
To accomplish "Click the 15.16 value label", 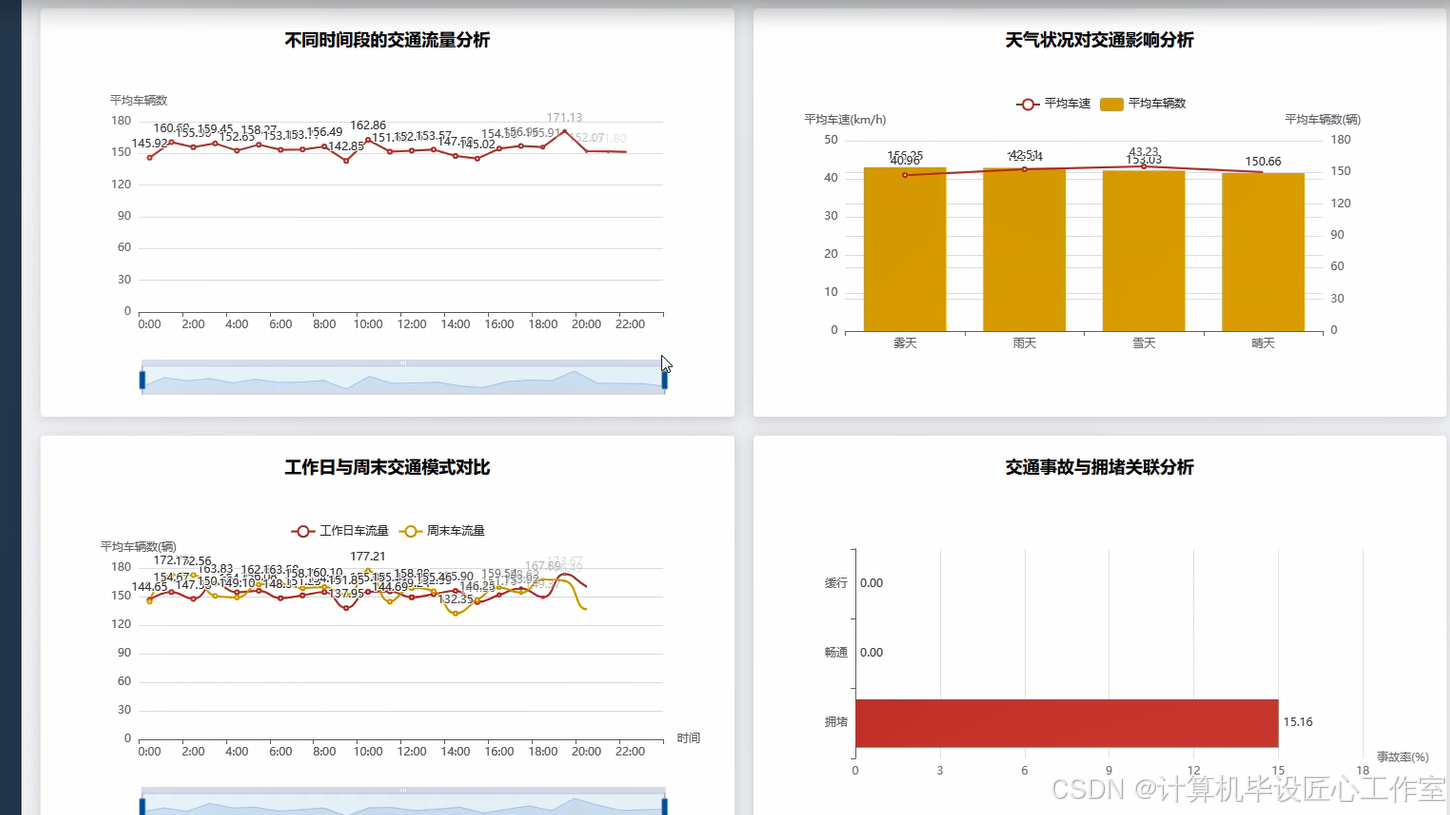I will coord(1298,722).
